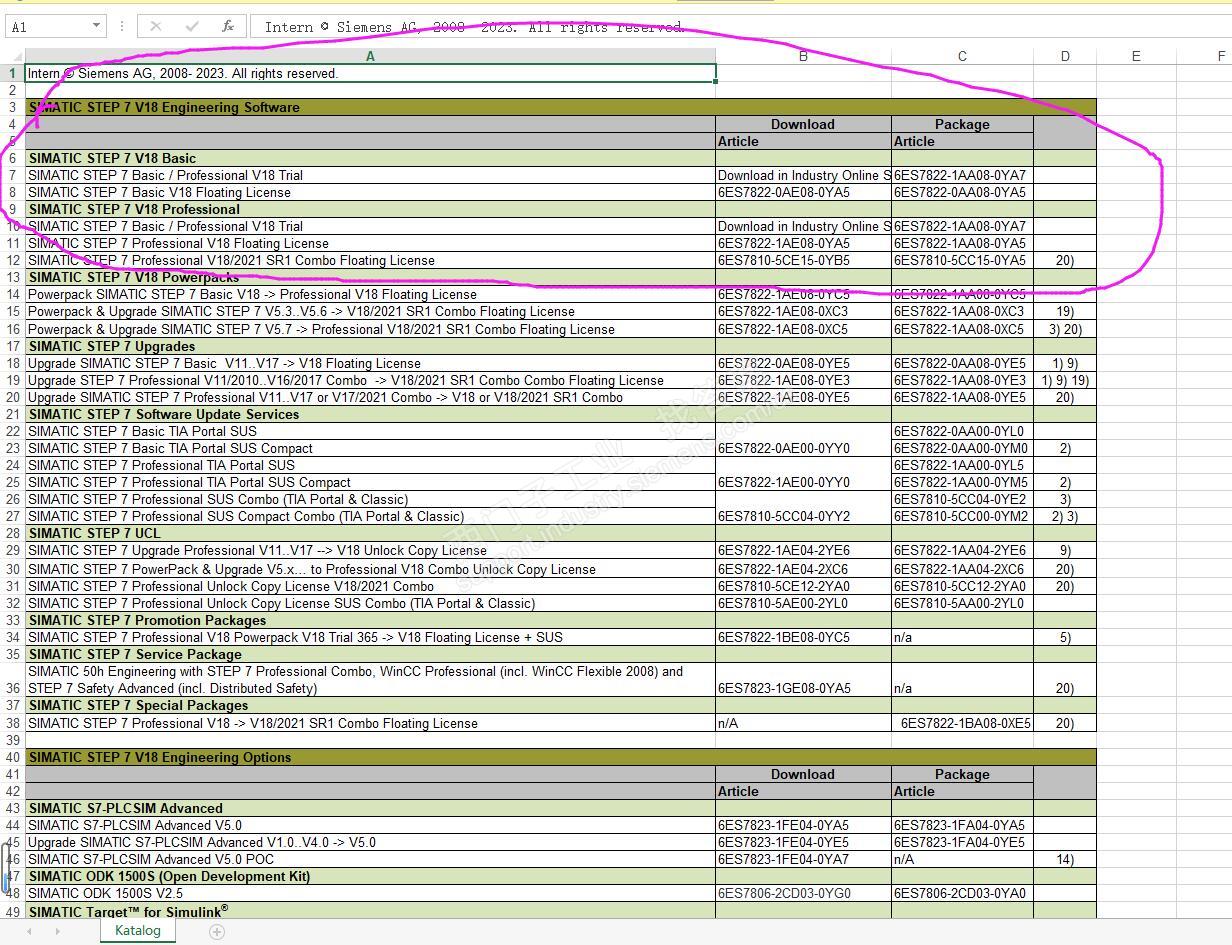Select 'SIMATIC STEP 7 UCL' section cell
The width and height of the screenshot is (1232, 945).
click(370, 533)
